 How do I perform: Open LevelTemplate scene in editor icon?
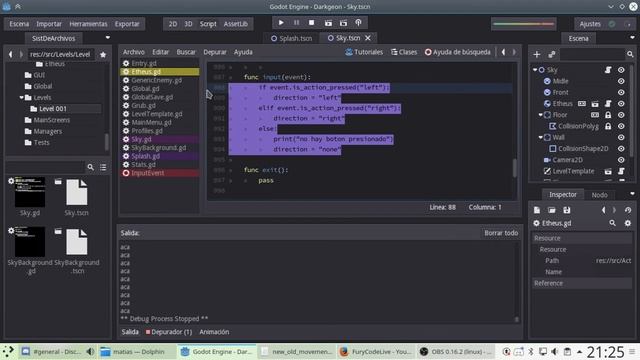608,171
